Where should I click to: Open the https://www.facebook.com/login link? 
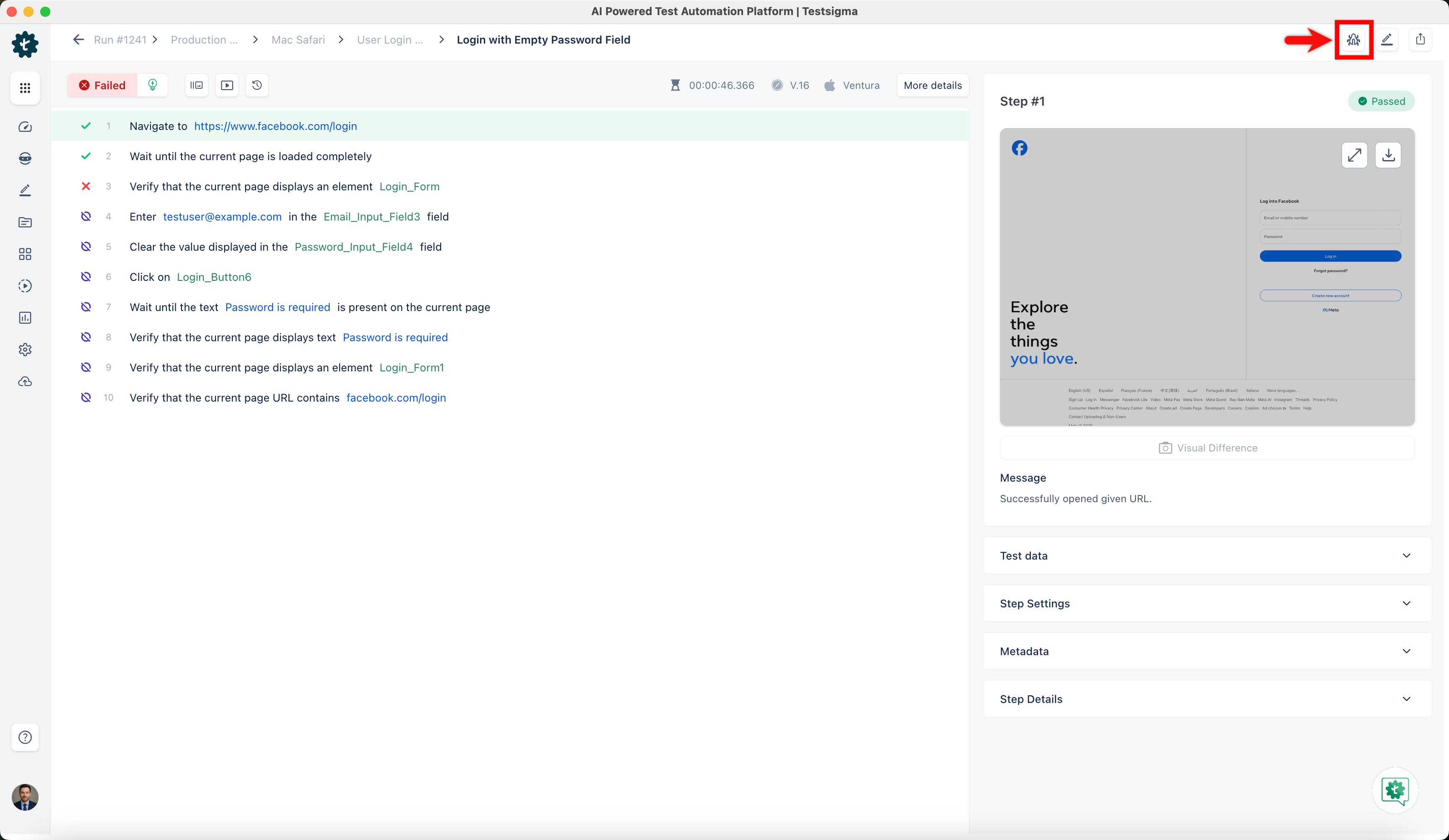coord(275,126)
